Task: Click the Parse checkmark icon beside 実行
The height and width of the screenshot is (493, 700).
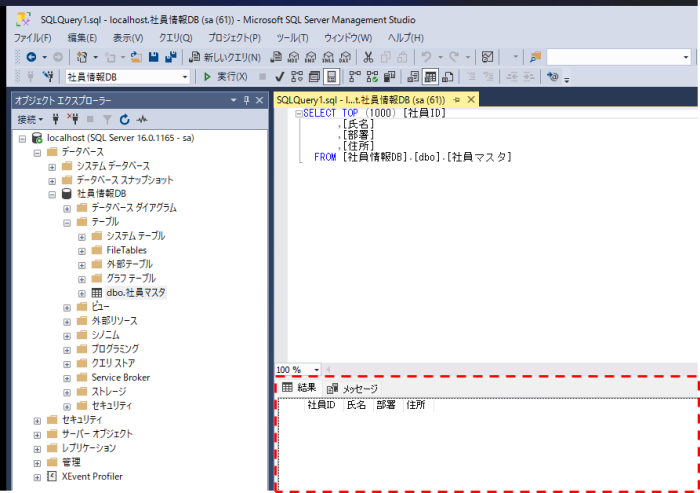Action: tap(280, 77)
